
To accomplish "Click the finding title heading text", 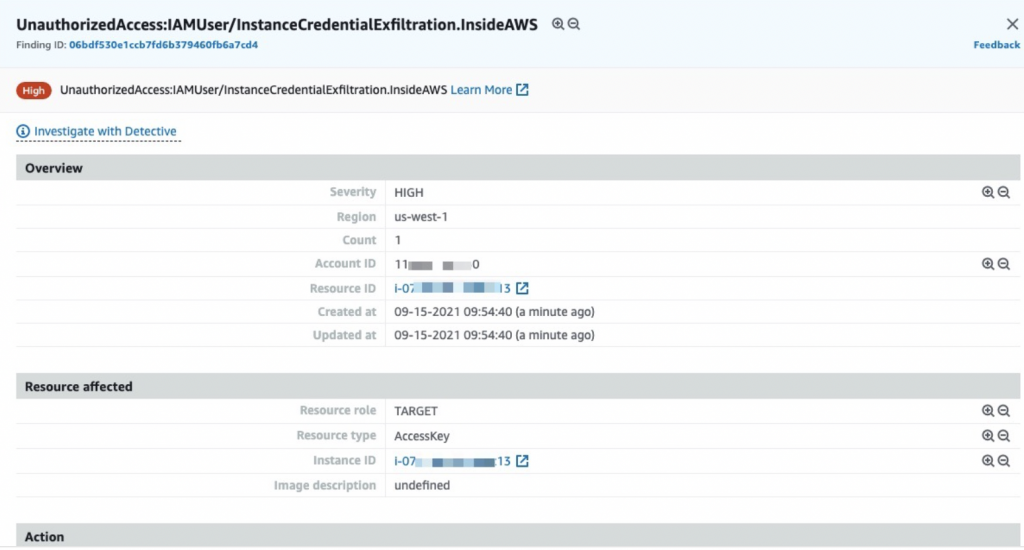I will click(x=277, y=25).
